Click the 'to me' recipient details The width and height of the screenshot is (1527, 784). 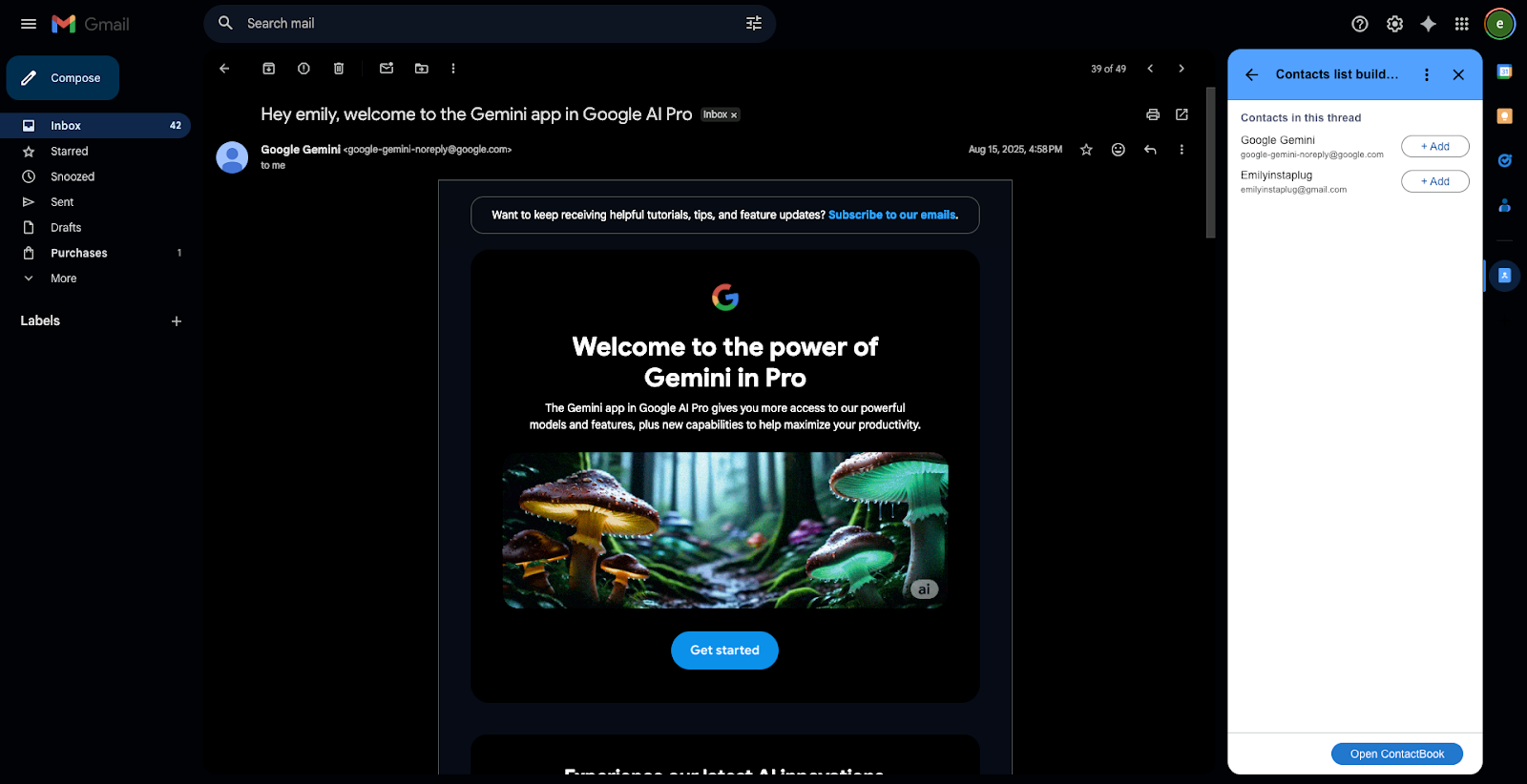pyautogui.click(x=273, y=166)
